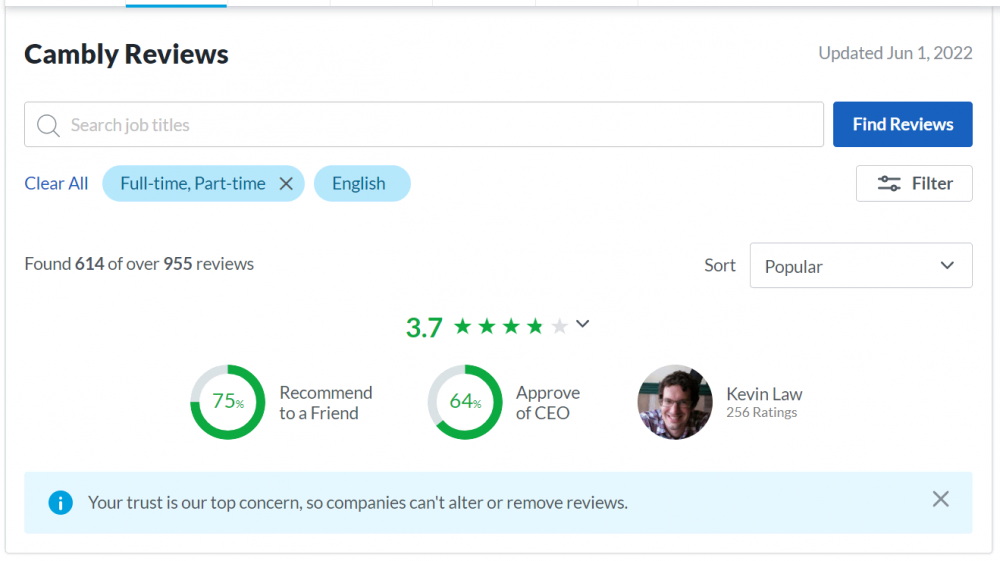
Task: Dismiss the trust notice banner
Action: [941, 499]
